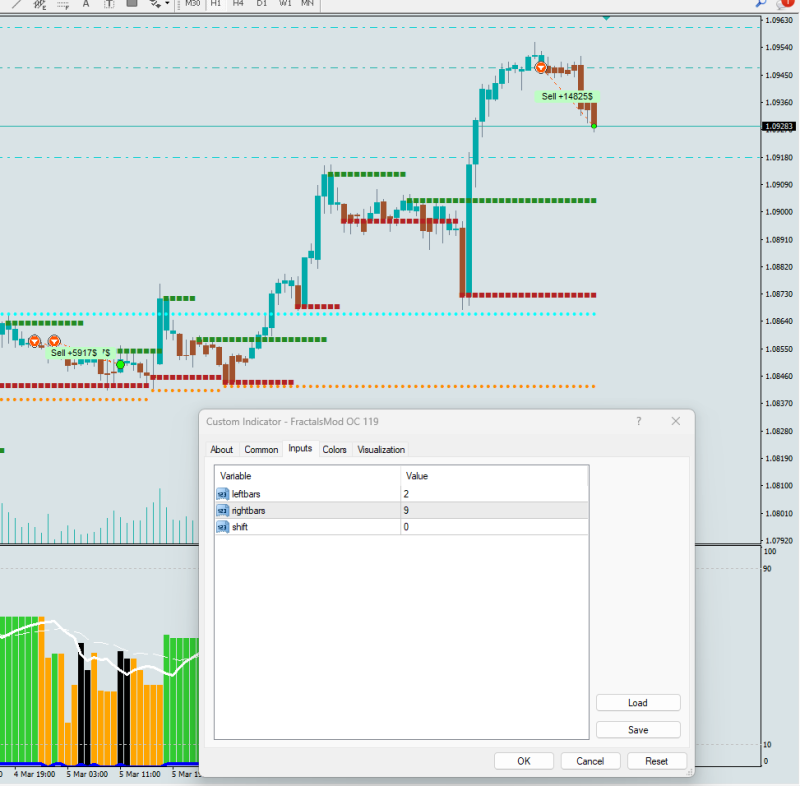This screenshot has height=786, width=800.
Task: Select the text label "T" tool
Action: click(109, 4)
